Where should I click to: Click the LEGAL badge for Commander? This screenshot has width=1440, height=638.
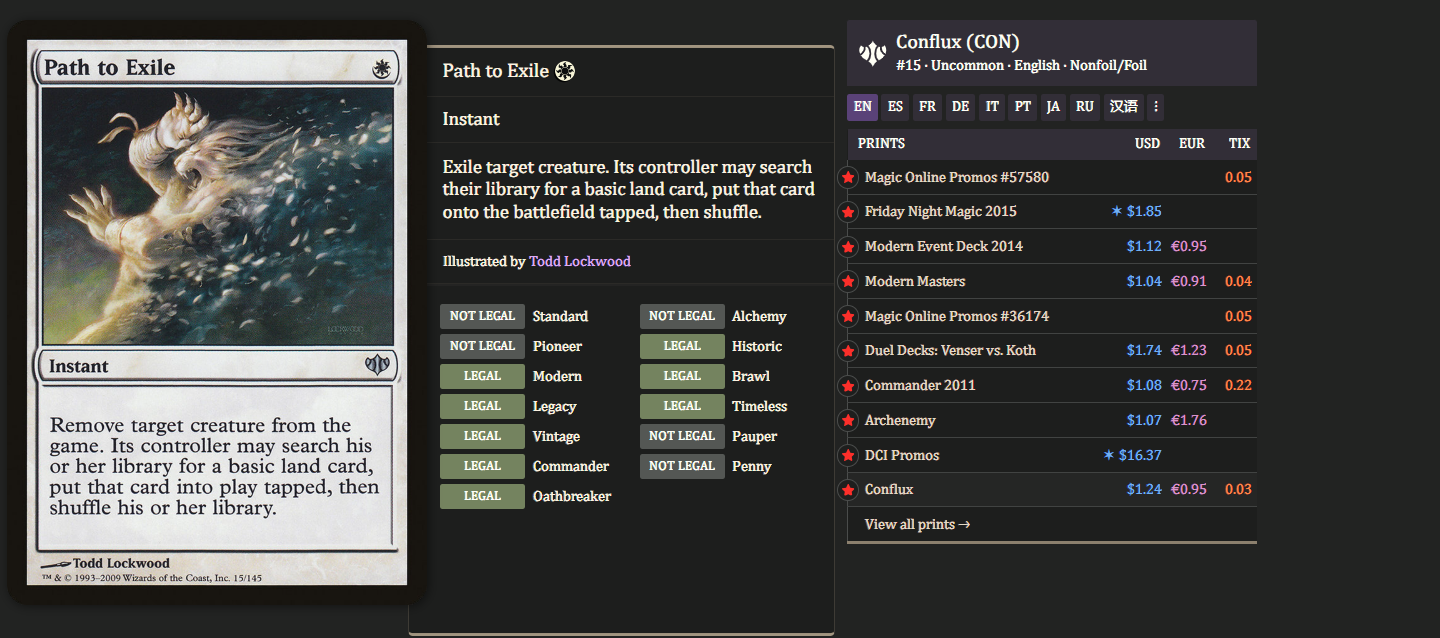tap(482, 467)
